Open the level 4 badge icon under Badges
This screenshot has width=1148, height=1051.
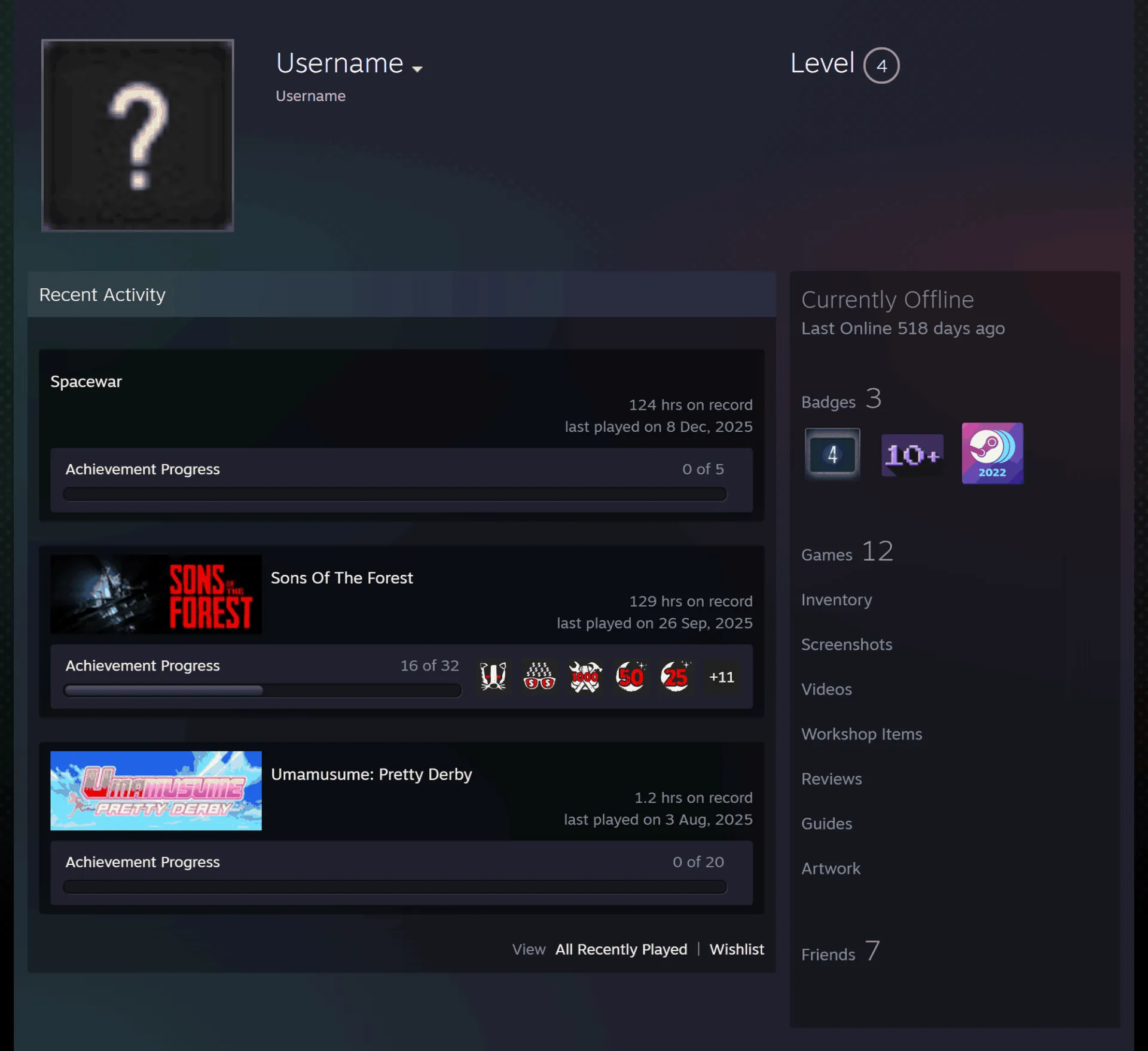[832, 454]
